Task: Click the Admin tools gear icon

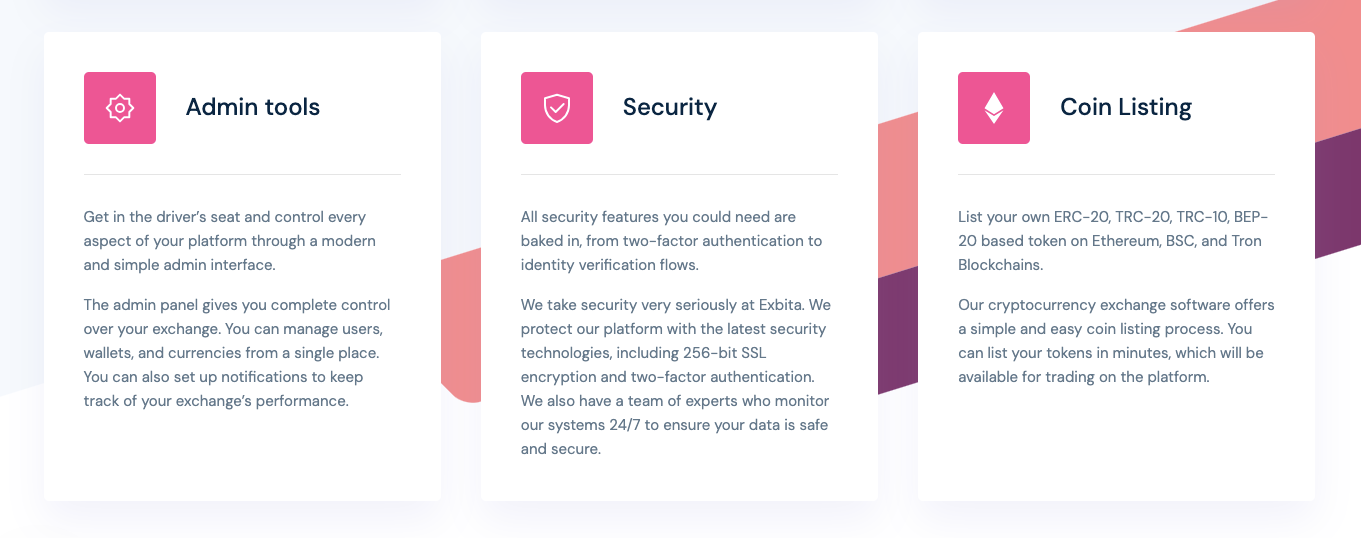Action: [120, 108]
